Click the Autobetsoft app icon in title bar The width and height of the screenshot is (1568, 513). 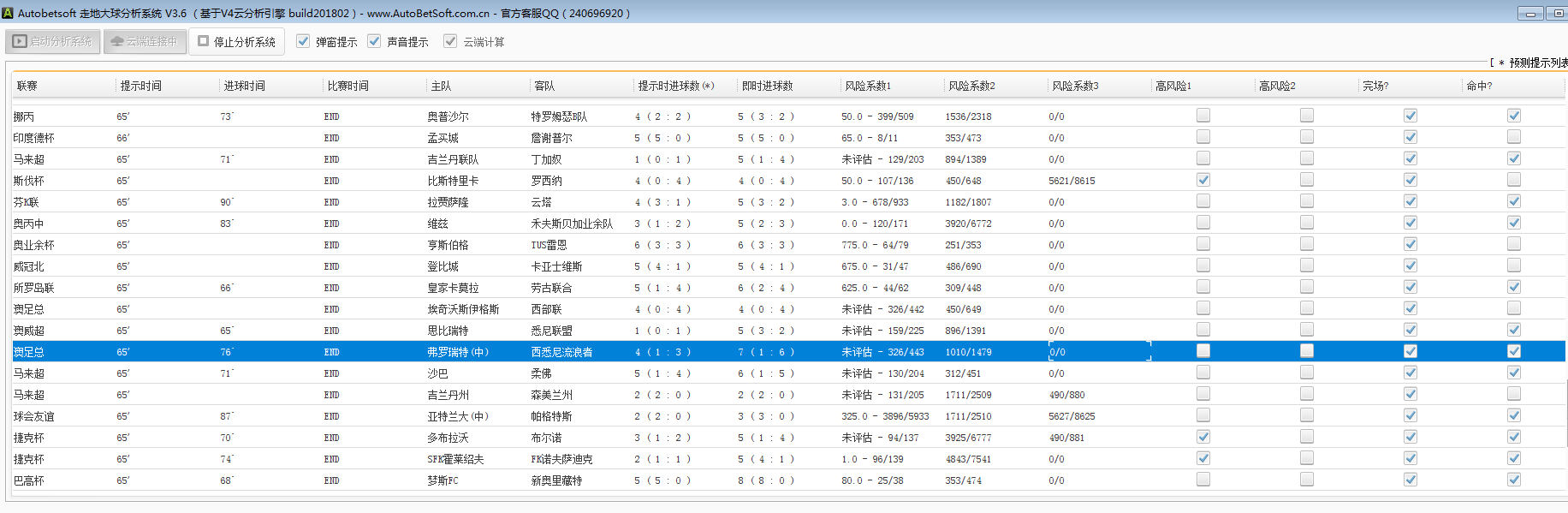click(9, 13)
